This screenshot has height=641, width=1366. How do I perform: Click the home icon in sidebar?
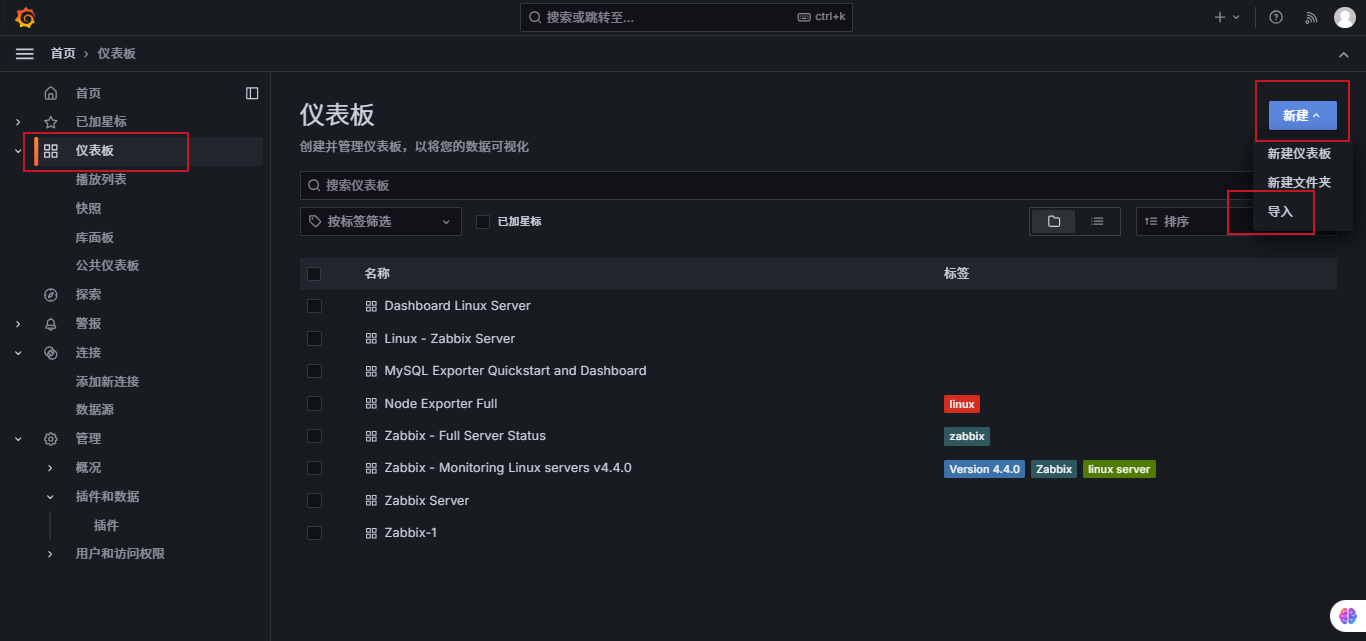[51, 93]
